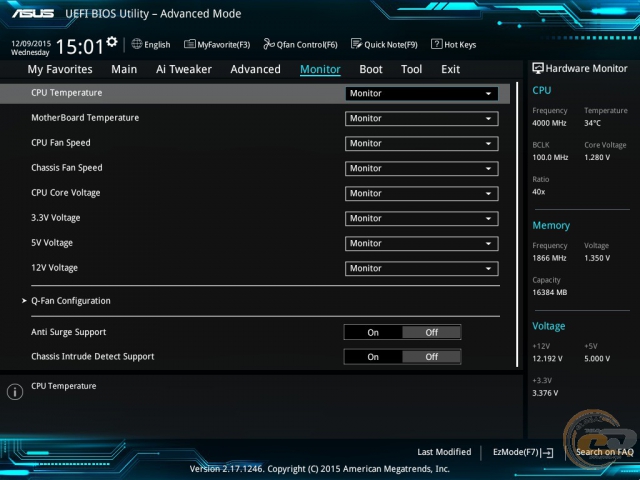The image size is (640, 480).
Task: Click the globe language icon
Action: tap(137, 44)
